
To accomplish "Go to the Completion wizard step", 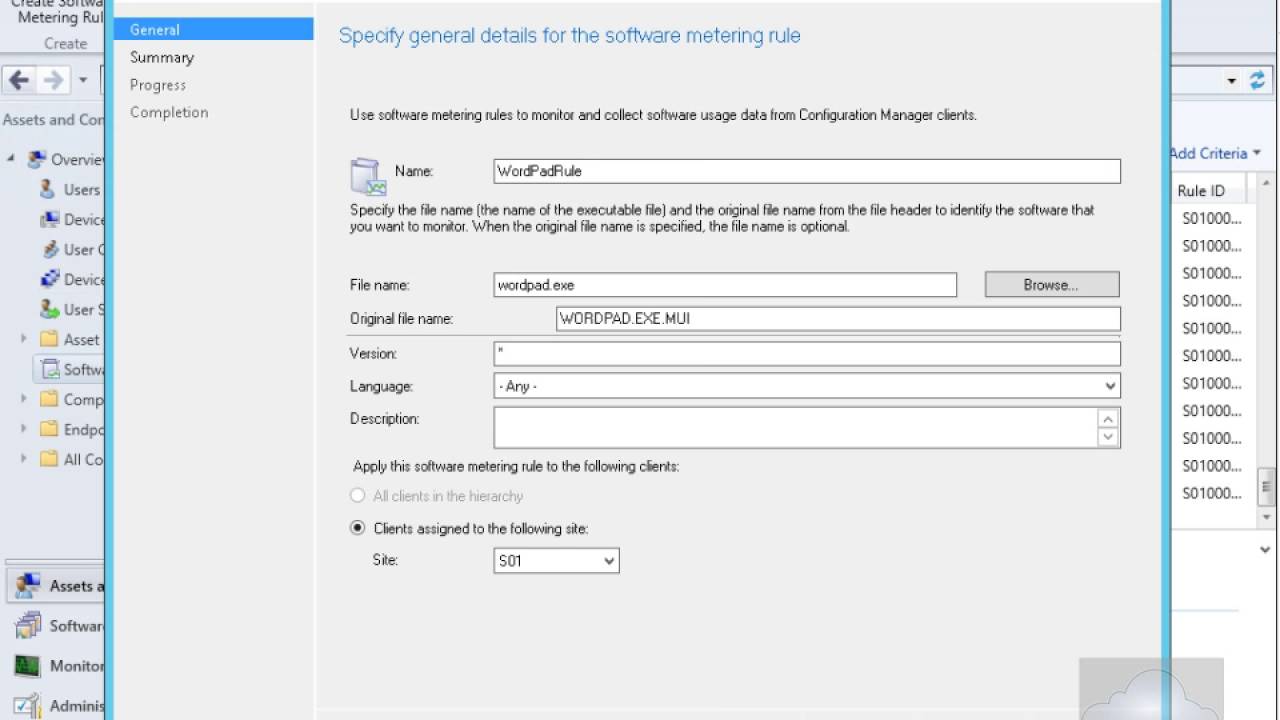I will pyautogui.click(x=169, y=112).
